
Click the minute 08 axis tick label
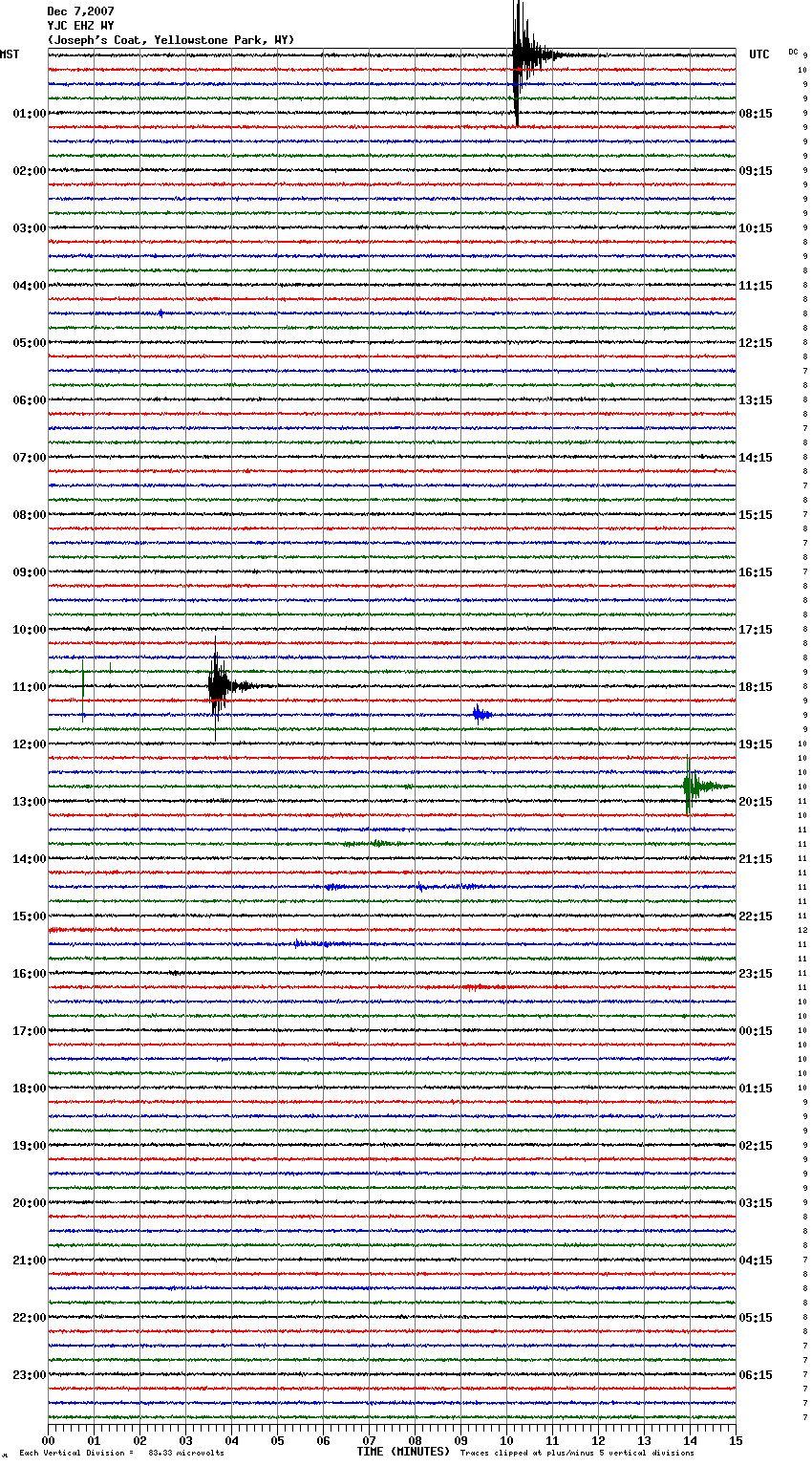(415, 1440)
